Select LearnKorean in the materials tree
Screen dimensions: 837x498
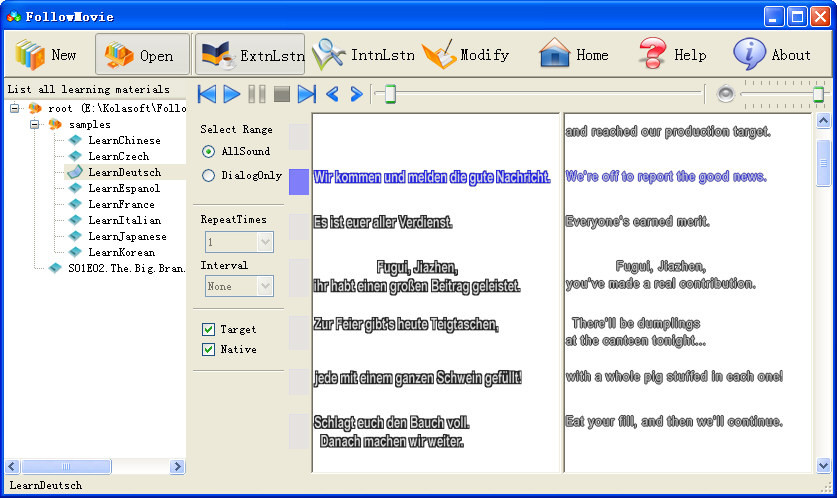[x=121, y=252]
